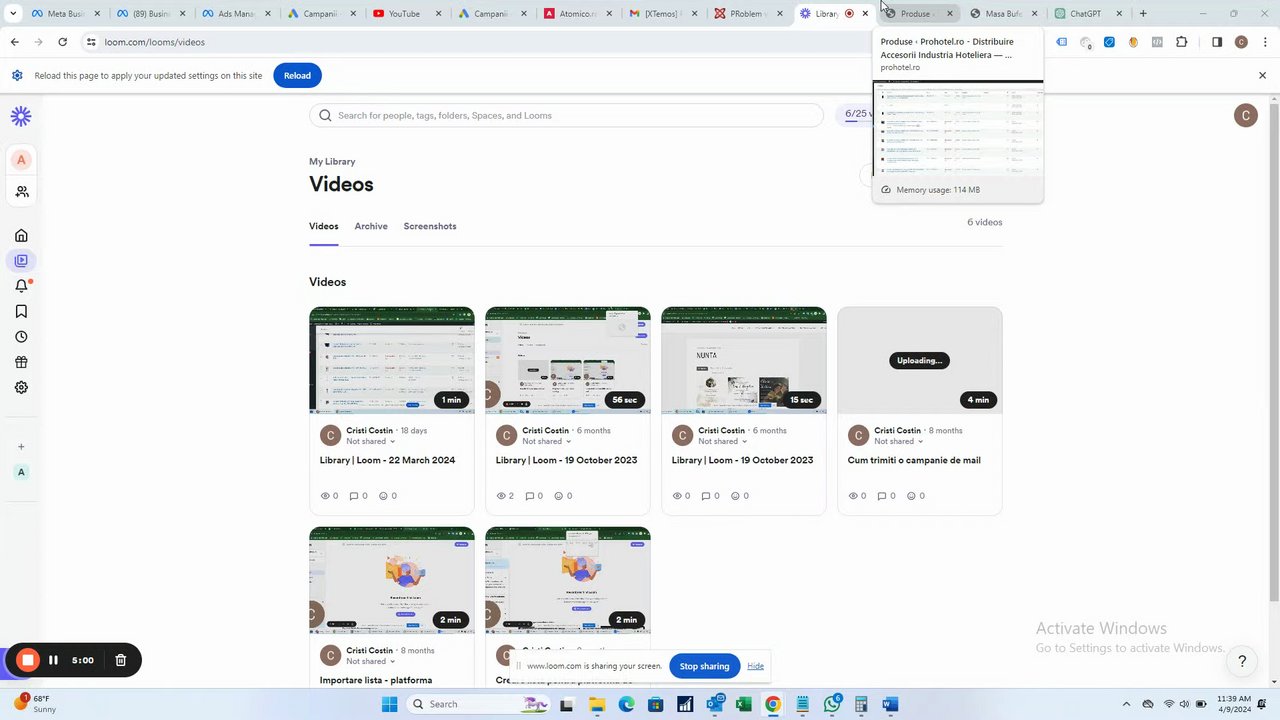Open the Windows Start menu

(x=390, y=704)
